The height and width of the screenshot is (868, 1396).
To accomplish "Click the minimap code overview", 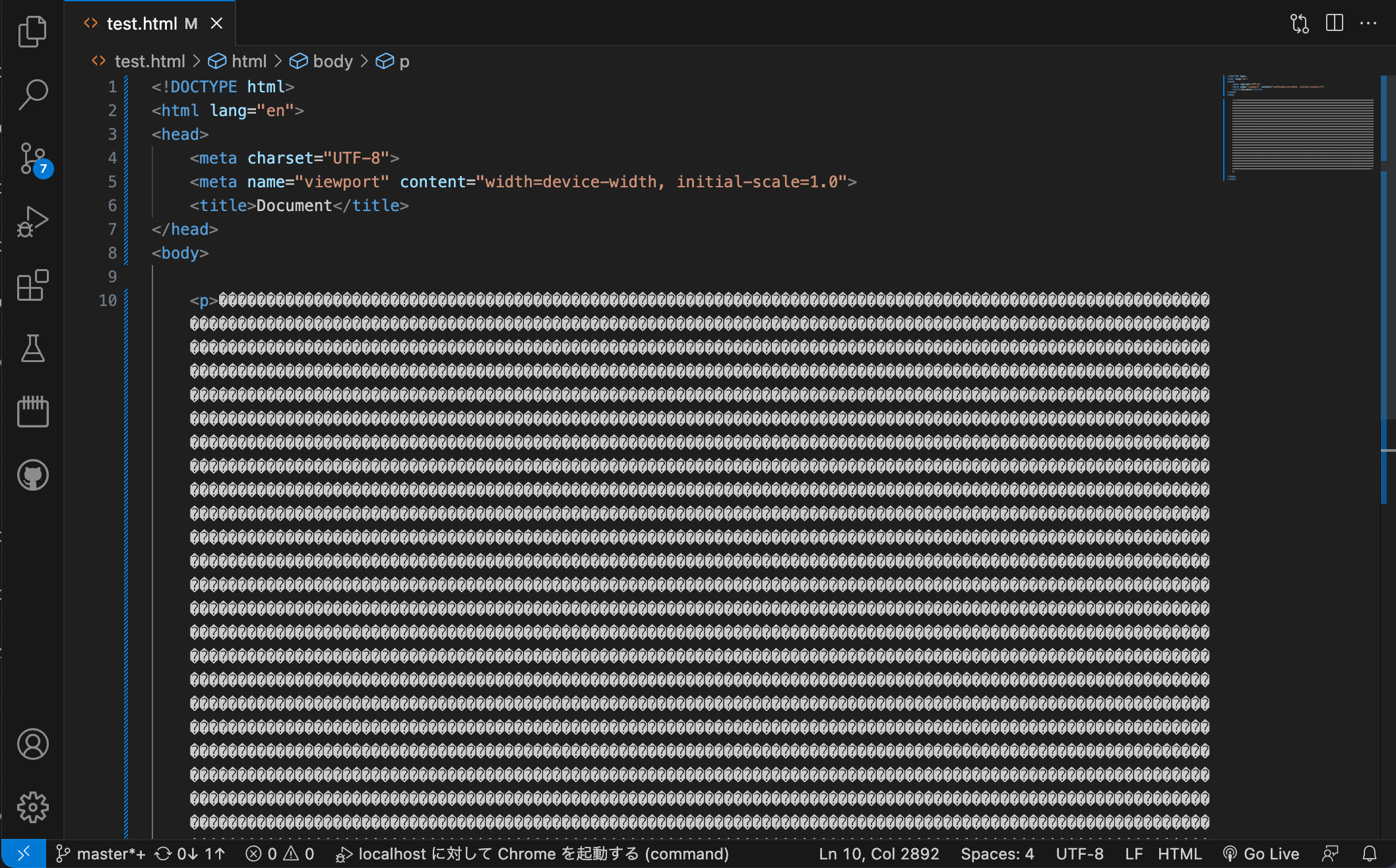I will click(x=1300, y=129).
